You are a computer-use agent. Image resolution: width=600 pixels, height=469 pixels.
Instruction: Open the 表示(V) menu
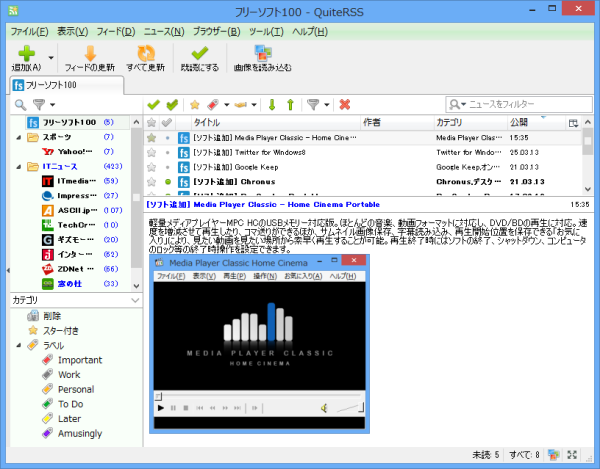tap(72, 32)
